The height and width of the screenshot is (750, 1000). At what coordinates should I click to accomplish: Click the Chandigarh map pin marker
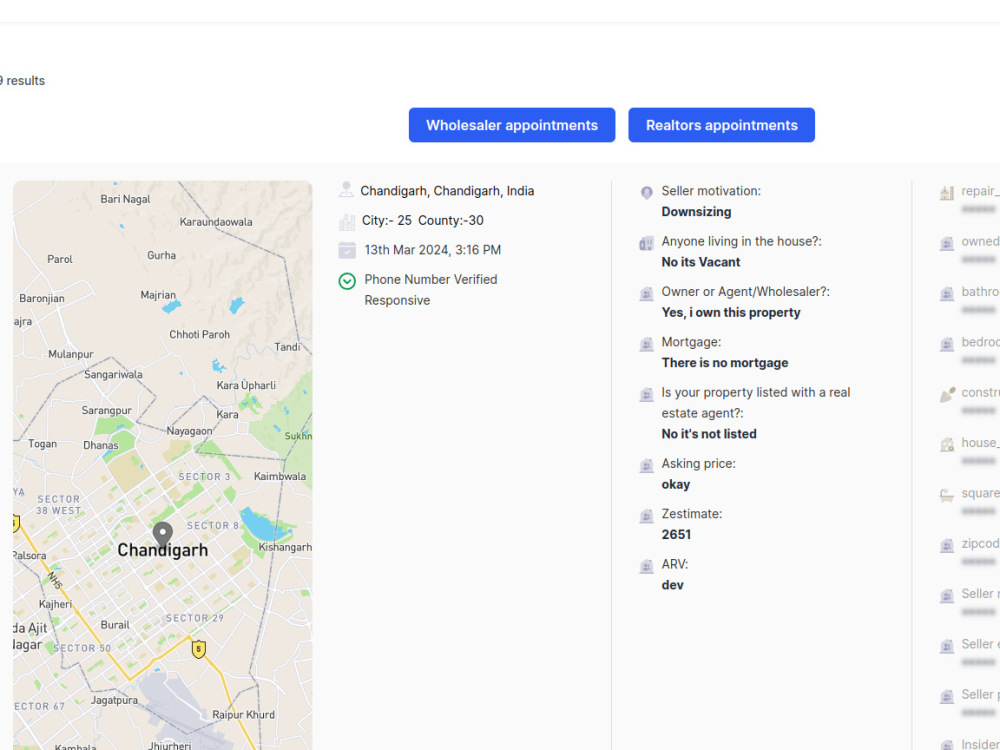(163, 534)
